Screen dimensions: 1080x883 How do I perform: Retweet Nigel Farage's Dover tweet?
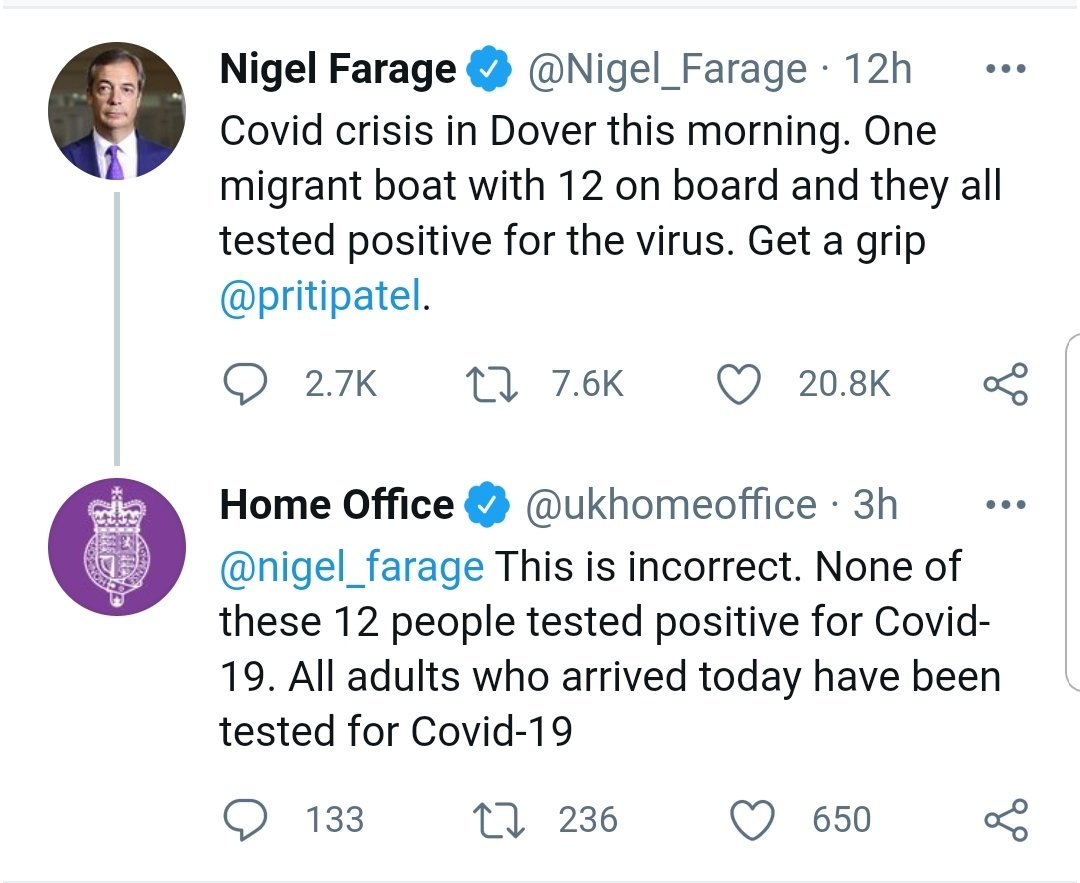pyautogui.click(x=490, y=385)
